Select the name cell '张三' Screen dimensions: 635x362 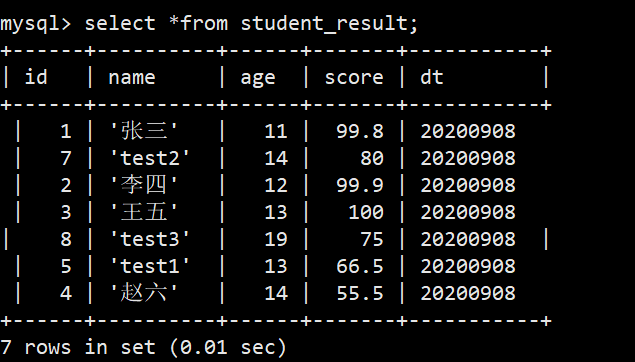[x=144, y=131]
